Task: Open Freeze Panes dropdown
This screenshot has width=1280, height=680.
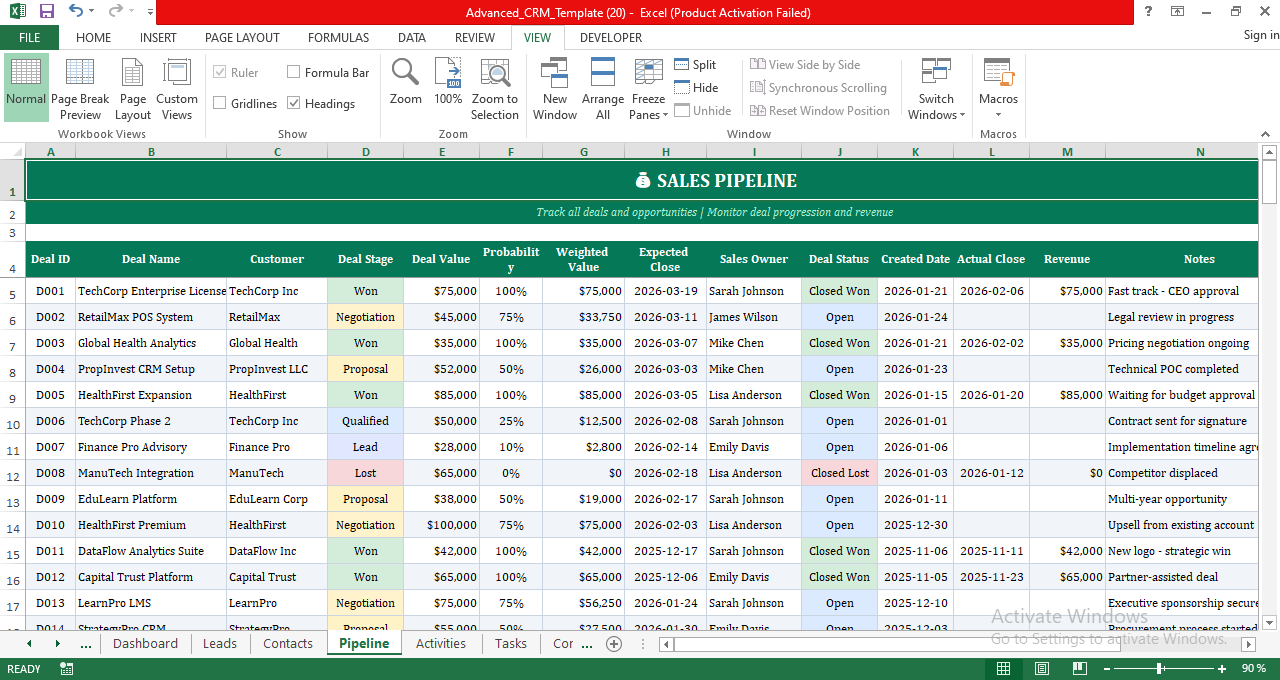Action: point(648,88)
